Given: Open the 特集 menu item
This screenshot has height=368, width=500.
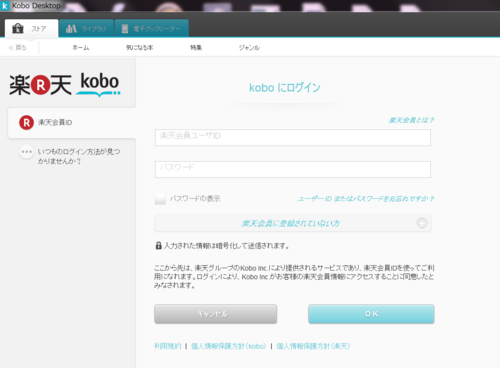Looking at the screenshot, I should pos(196,48).
